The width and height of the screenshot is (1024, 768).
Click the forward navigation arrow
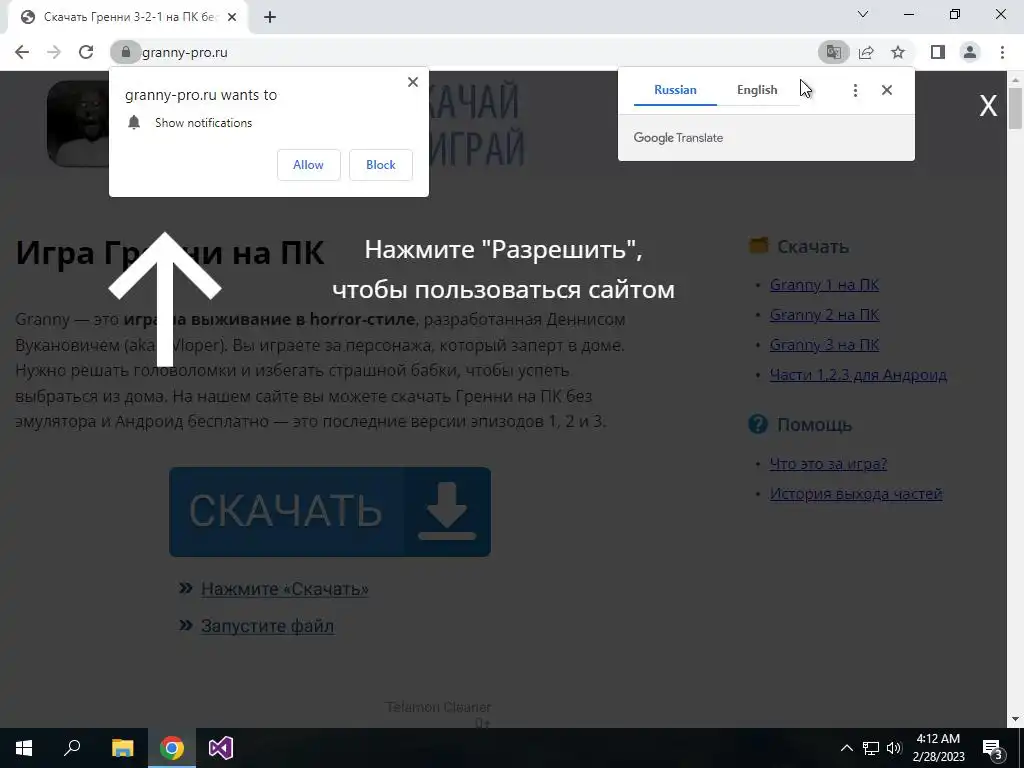click(x=54, y=52)
